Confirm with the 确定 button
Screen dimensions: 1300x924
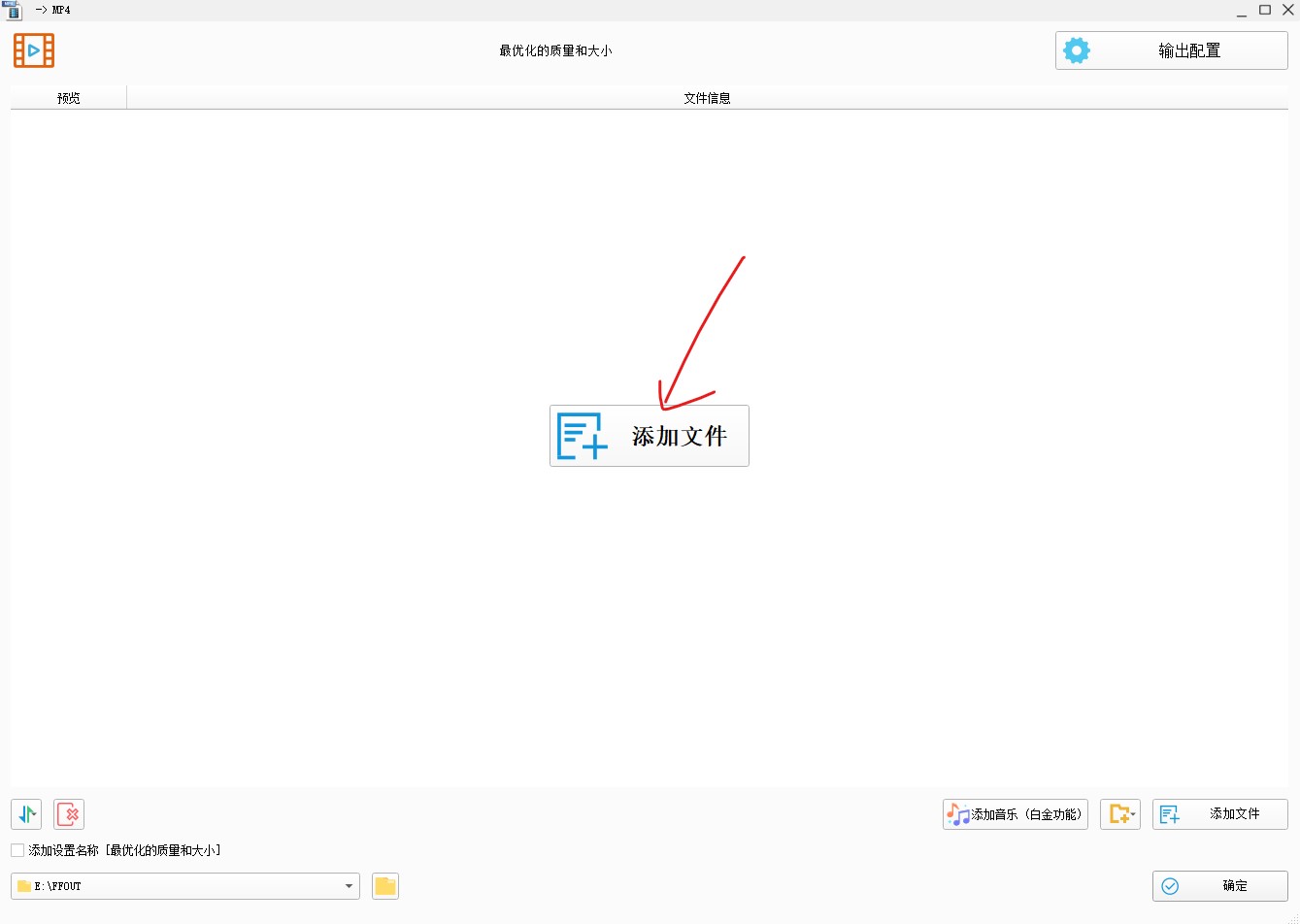1219,886
